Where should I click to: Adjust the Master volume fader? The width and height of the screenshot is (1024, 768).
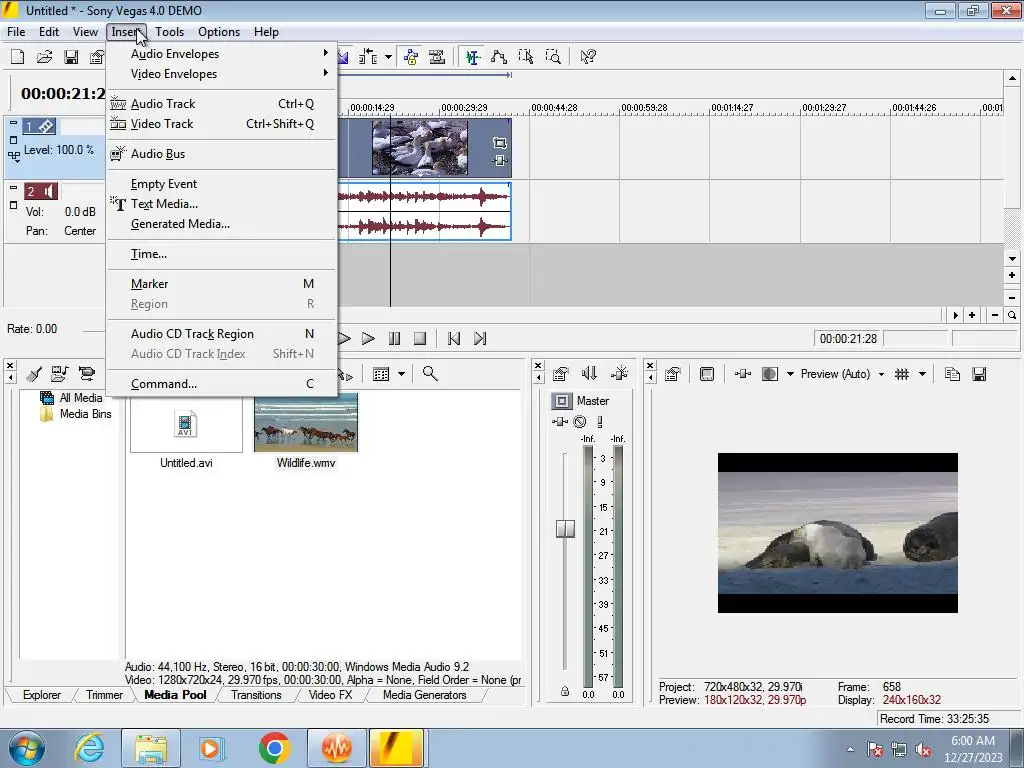[565, 528]
